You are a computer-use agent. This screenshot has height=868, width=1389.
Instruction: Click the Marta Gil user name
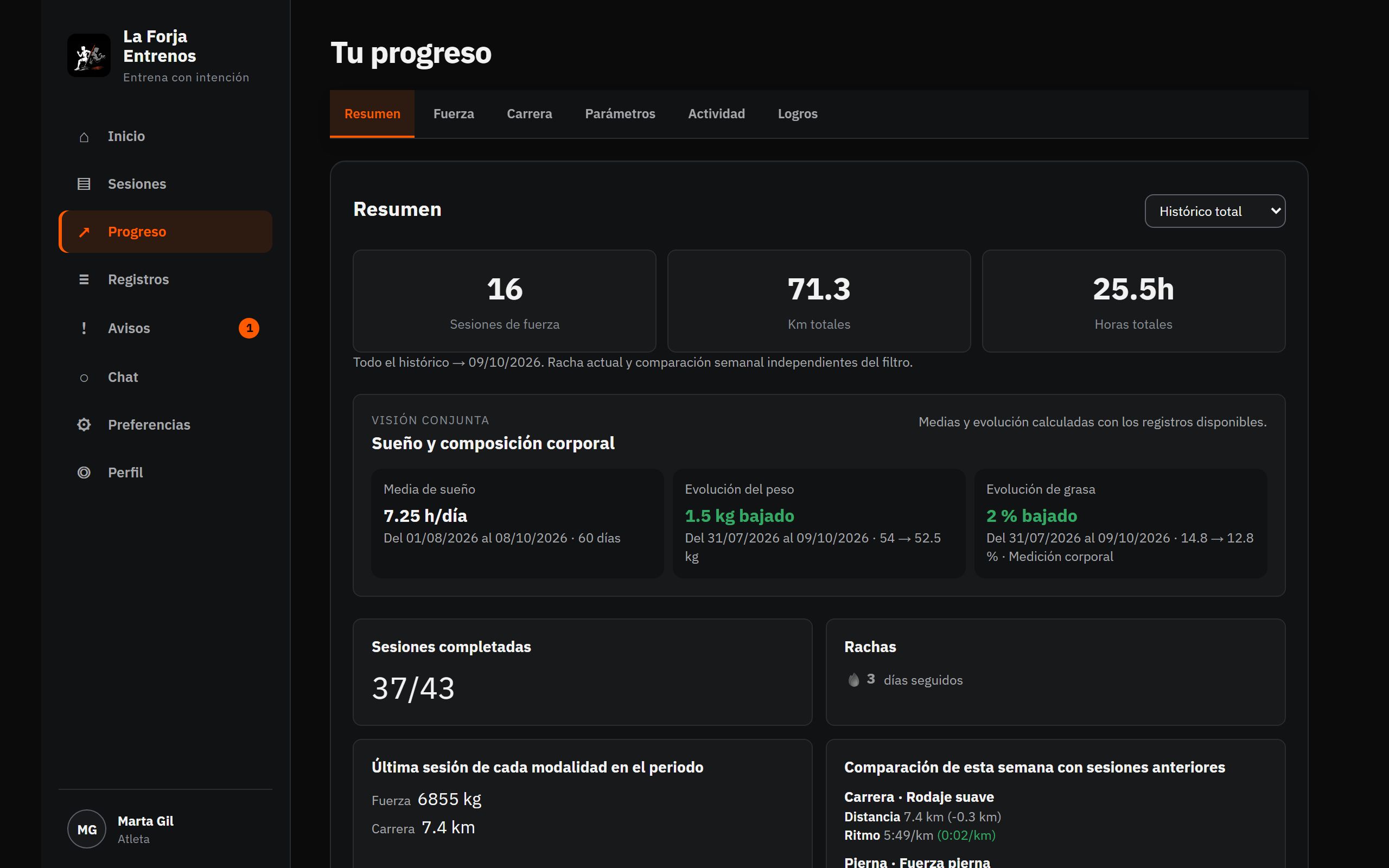coord(145,821)
